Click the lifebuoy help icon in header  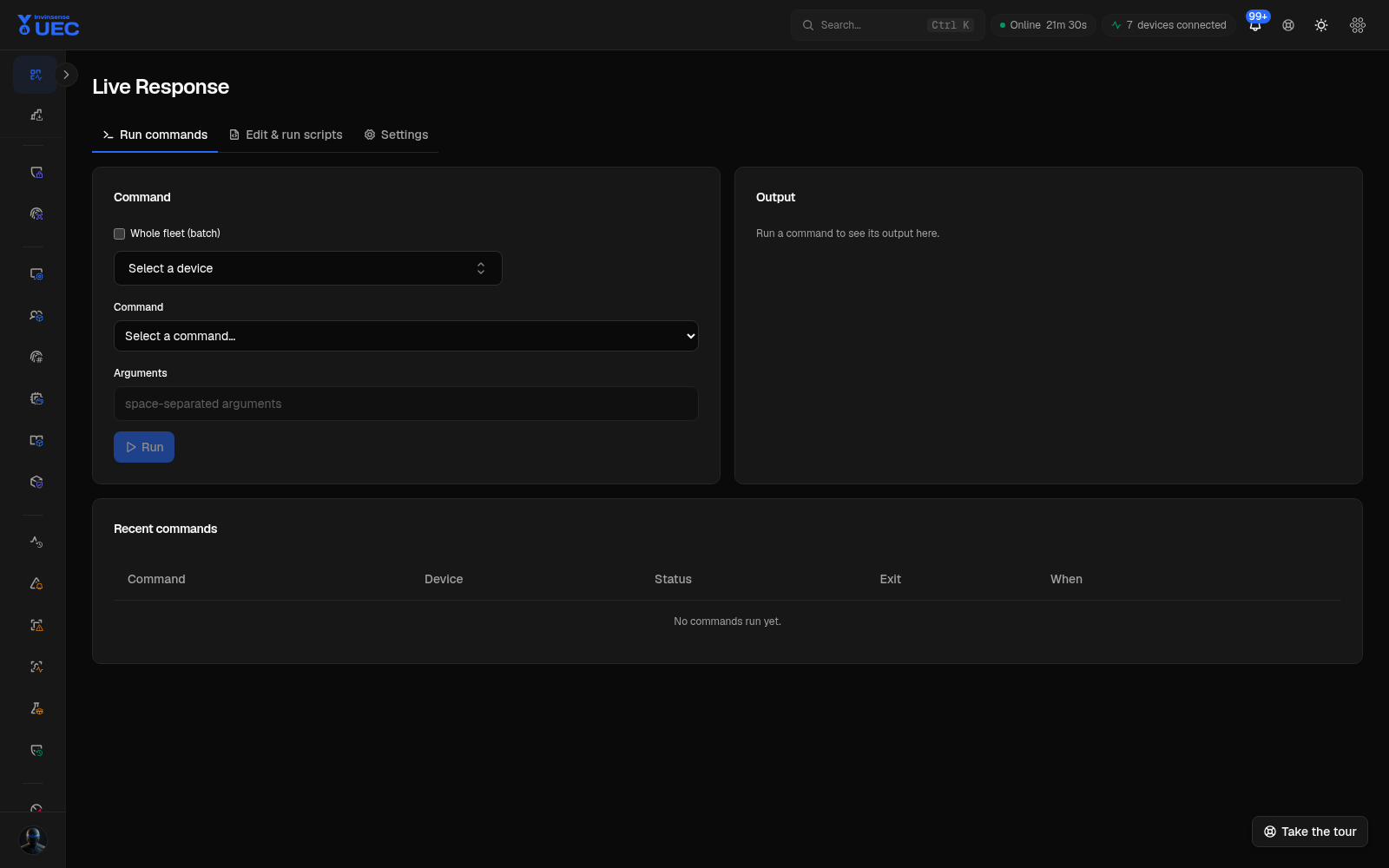click(1288, 25)
